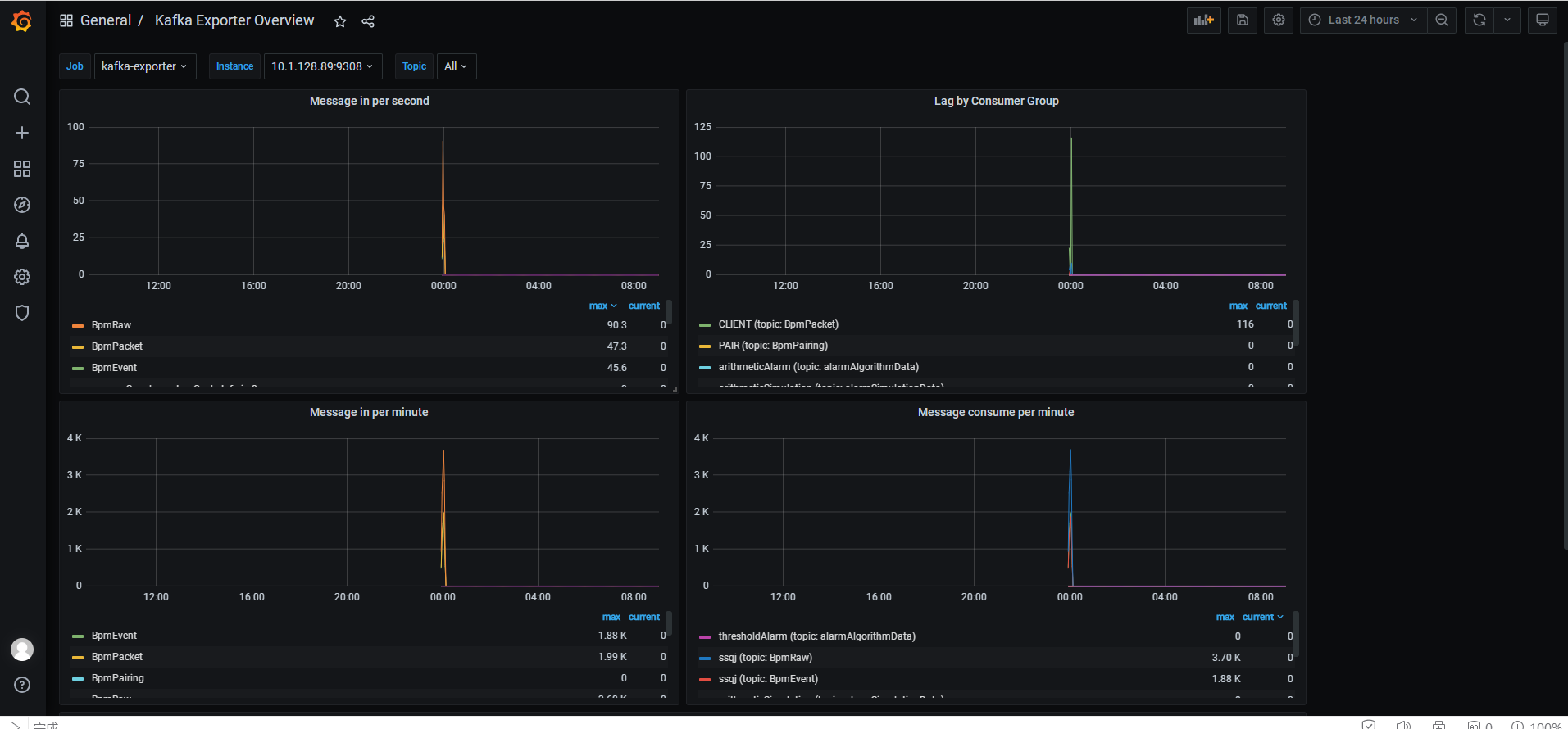Click the Kafka Exporter Overview breadcrumb title

(234, 20)
